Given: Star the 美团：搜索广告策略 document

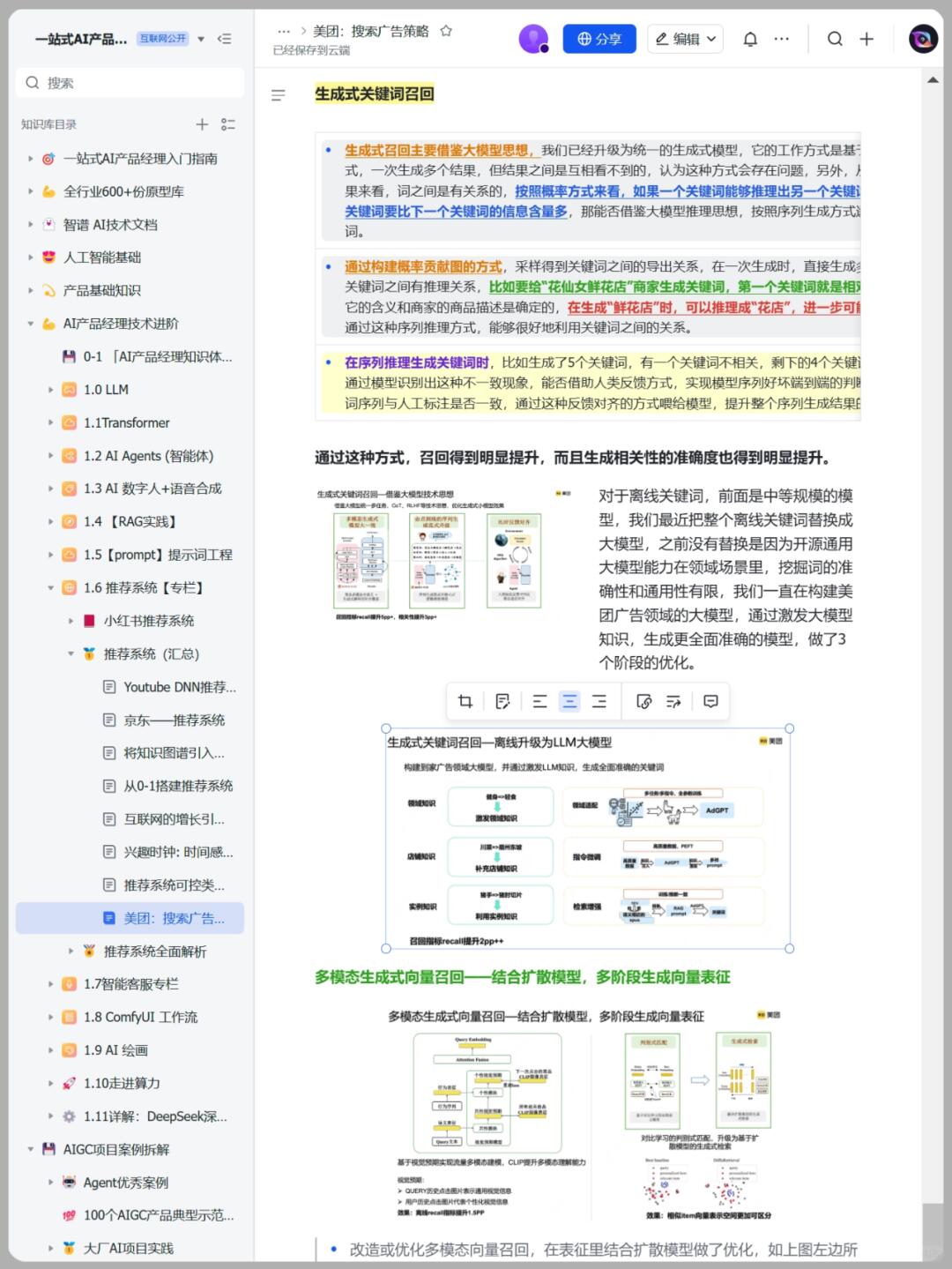Looking at the screenshot, I should (446, 31).
